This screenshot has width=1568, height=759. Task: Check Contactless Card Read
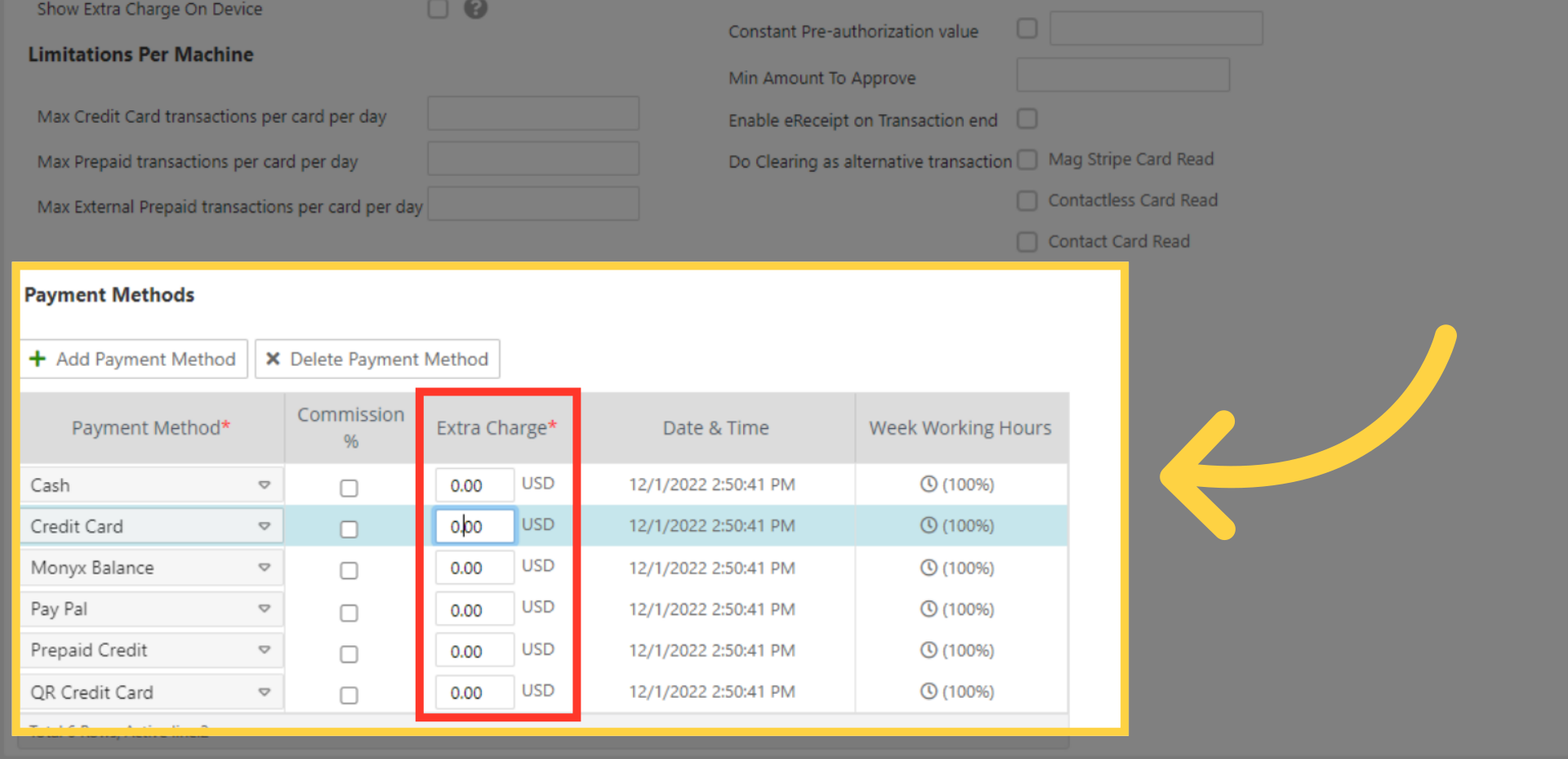point(1027,201)
